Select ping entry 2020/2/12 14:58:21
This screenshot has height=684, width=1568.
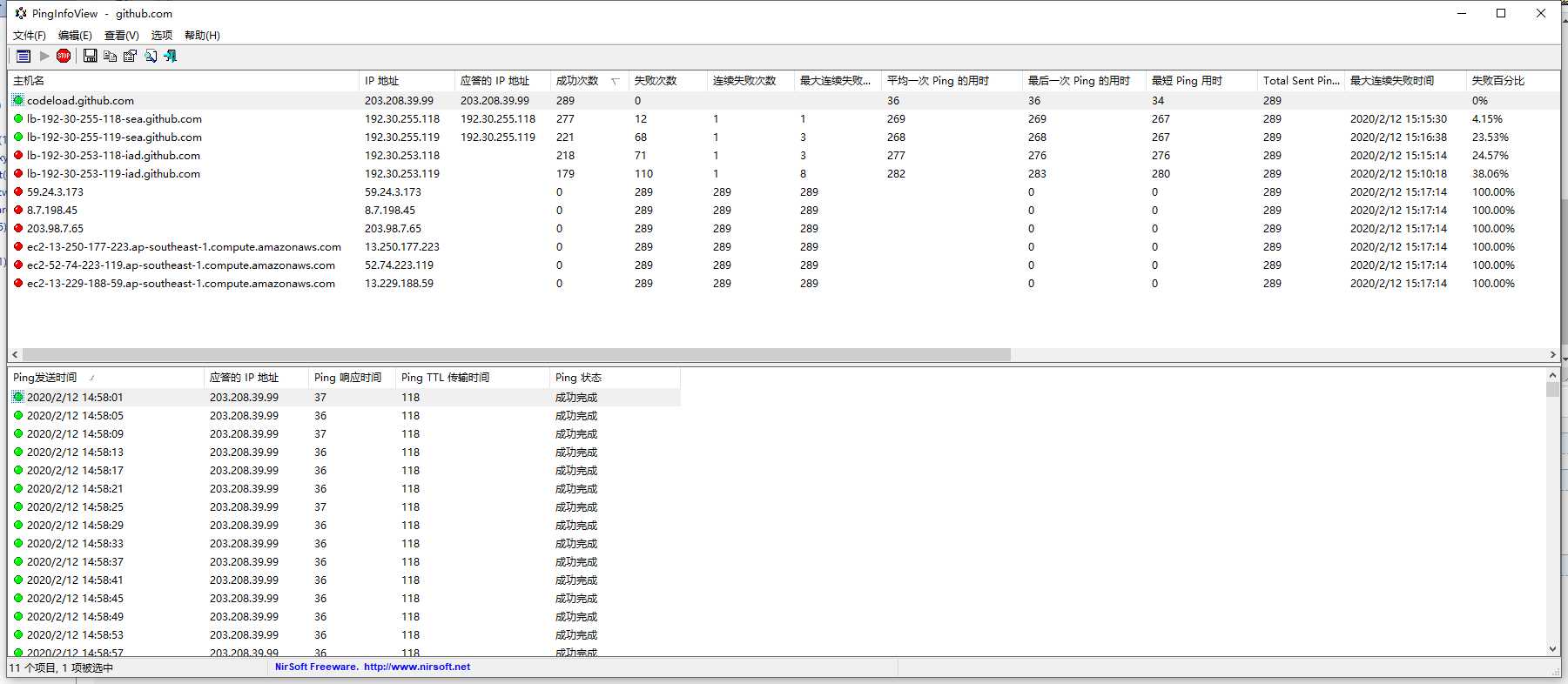(344, 488)
